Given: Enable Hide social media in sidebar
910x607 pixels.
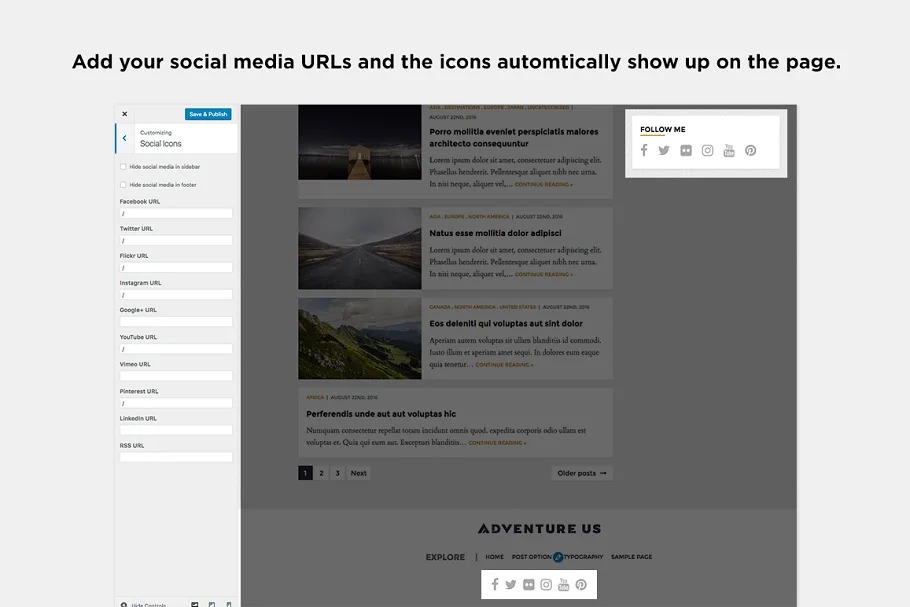Looking at the screenshot, I should click(123, 167).
